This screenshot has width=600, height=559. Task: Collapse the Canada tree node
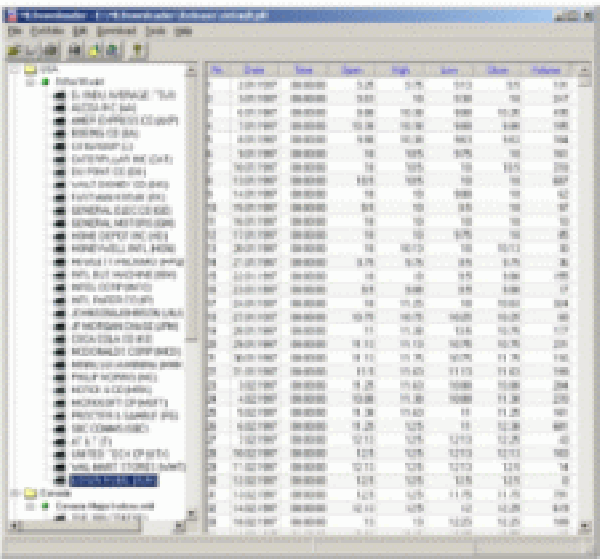click(15, 494)
